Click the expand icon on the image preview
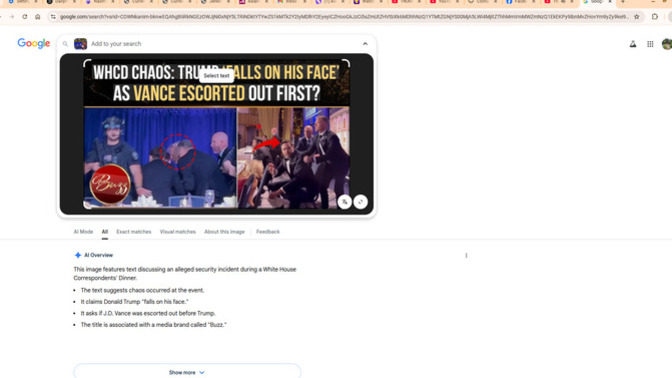672x378 pixels. 360,202
